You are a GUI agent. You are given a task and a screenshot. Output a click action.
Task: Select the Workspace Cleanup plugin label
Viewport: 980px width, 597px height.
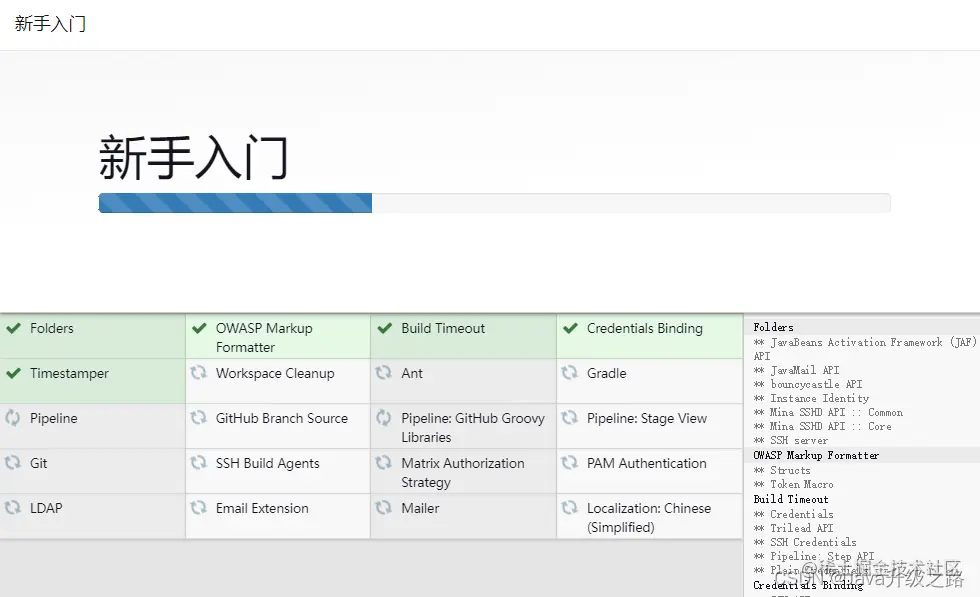click(x=275, y=373)
